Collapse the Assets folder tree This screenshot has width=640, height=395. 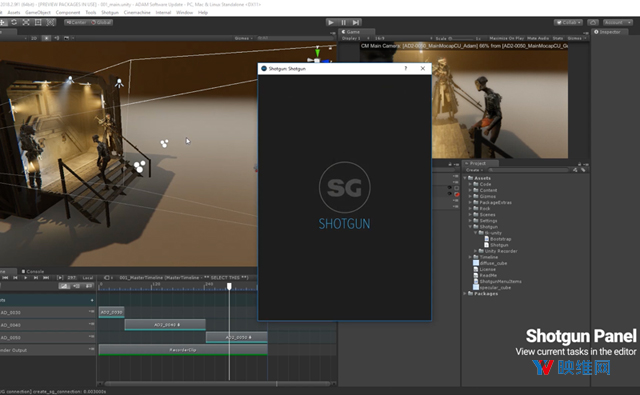(465, 178)
